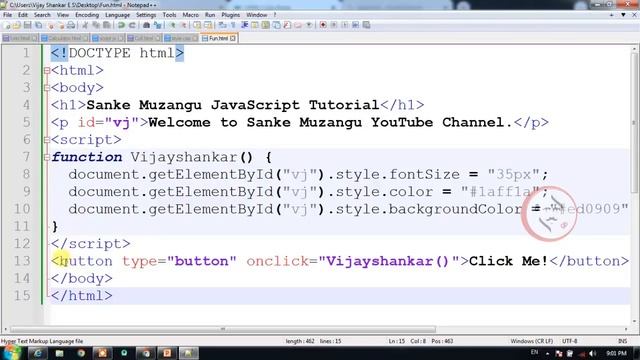This screenshot has height=360, width=640.
Task: Click the Windows Start button
Action: (x=11, y=353)
